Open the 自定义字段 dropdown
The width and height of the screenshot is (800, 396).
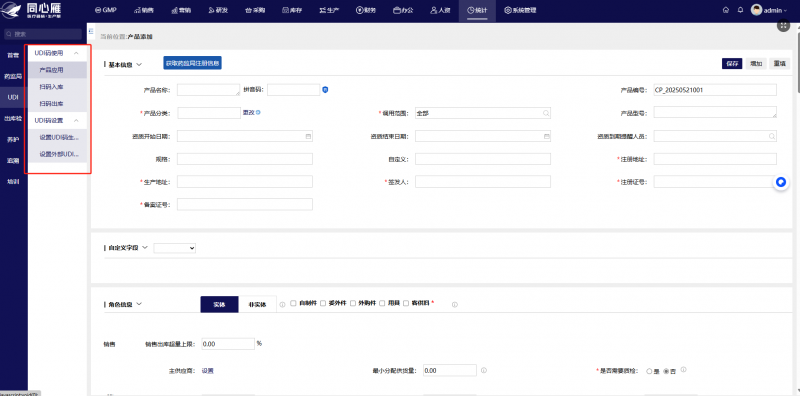click(x=174, y=248)
